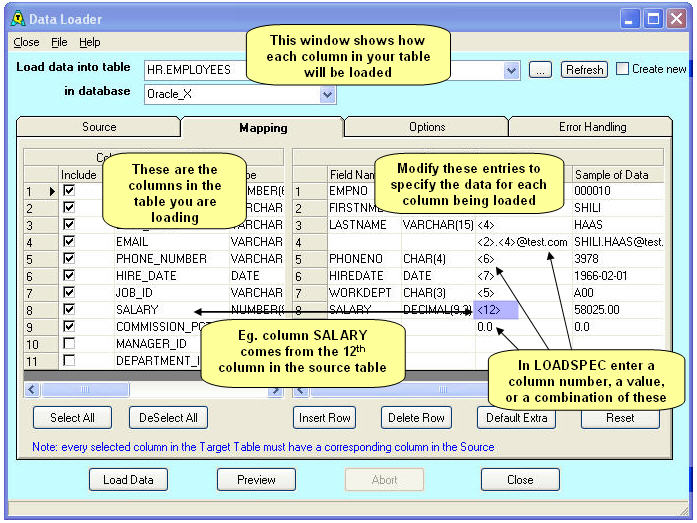Click the LASTNAME field name cell
697x523 pixels.
[364, 225]
